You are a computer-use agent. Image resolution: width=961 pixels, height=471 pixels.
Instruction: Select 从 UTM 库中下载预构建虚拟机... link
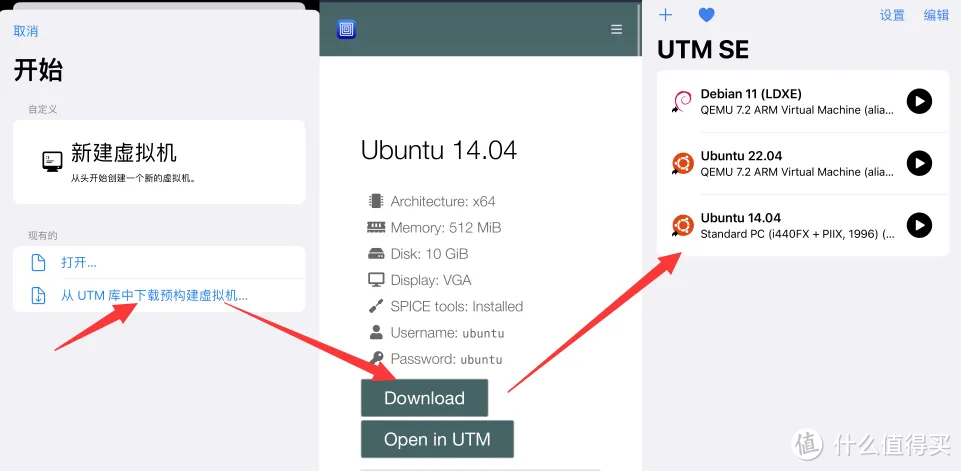pyautogui.click(x=154, y=296)
